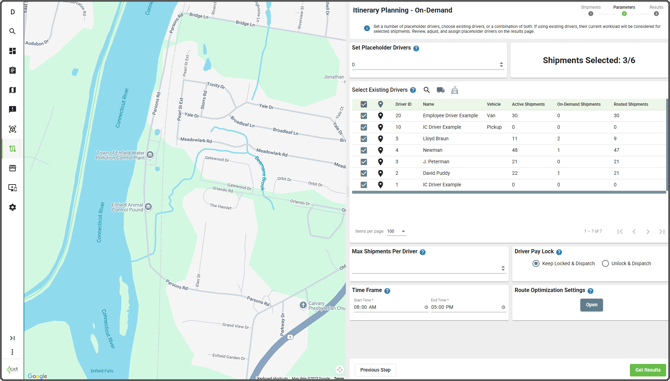Select Unlock & Dispatch option
The image size is (670, 381).
[605, 264]
